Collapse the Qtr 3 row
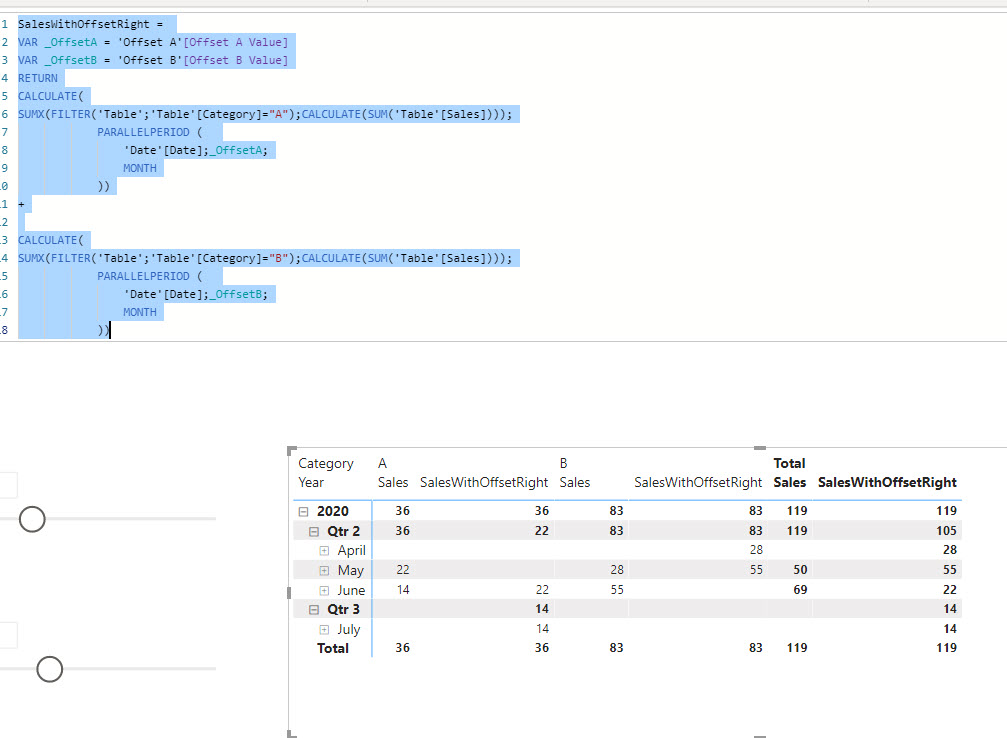Screen dimensions: 1007x738 tap(314, 610)
